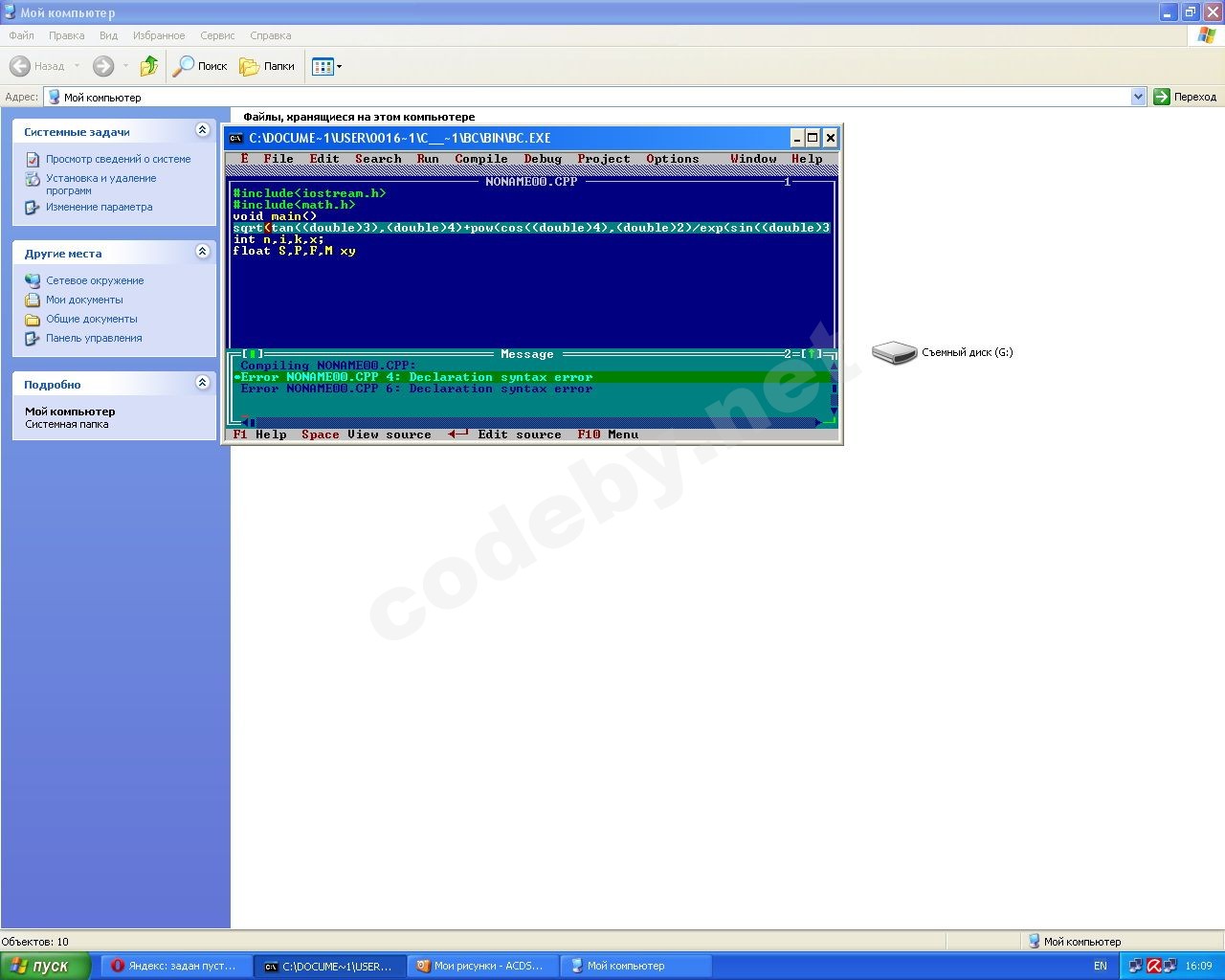Open the Compile menu
Image resolution: width=1225 pixels, height=980 pixels.
pos(481,159)
